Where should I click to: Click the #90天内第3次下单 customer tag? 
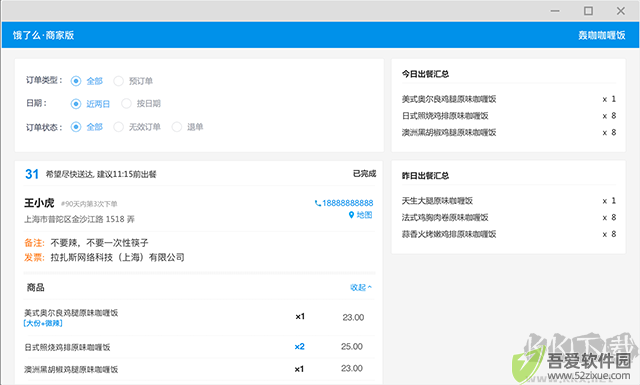pyautogui.click(x=89, y=204)
